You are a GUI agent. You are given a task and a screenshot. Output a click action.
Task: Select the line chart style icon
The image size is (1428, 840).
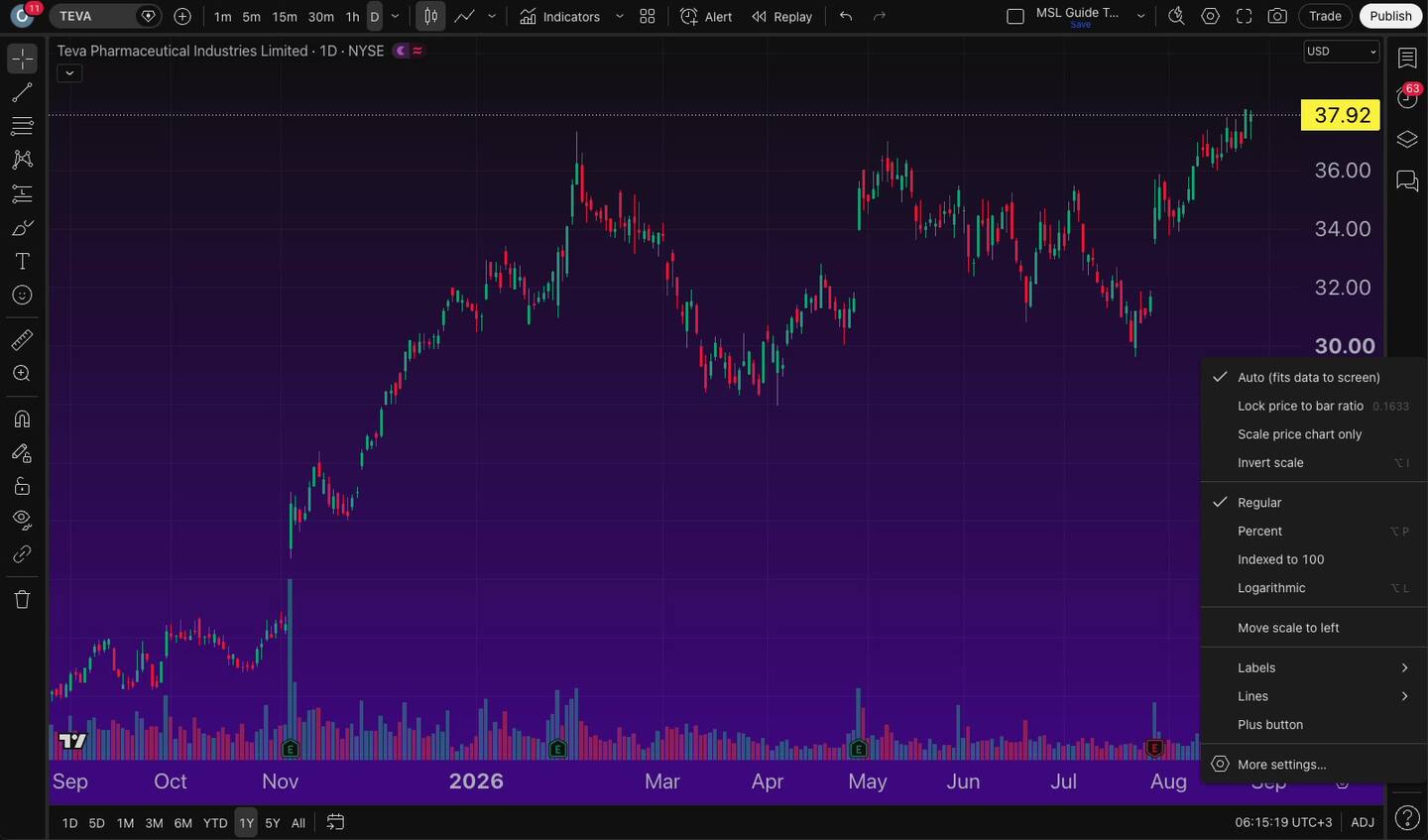click(x=464, y=16)
